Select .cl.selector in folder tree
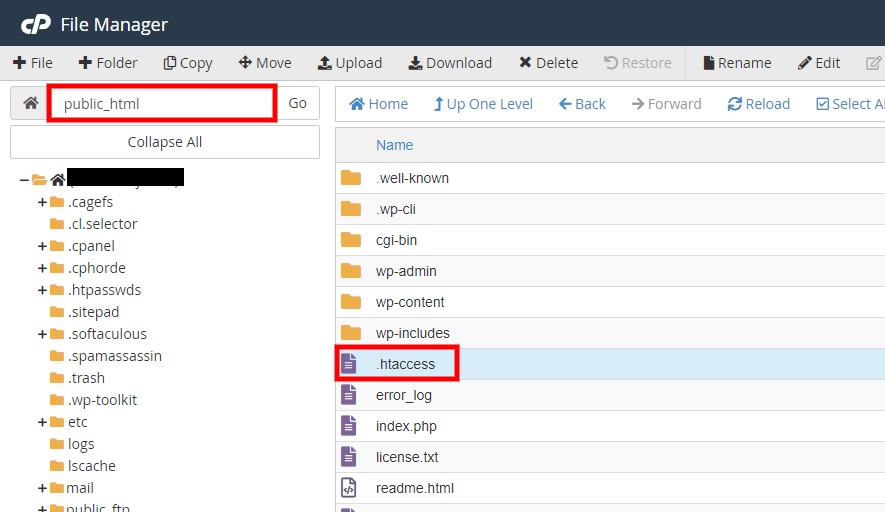Screen dimensions: 885x512 click(103, 224)
